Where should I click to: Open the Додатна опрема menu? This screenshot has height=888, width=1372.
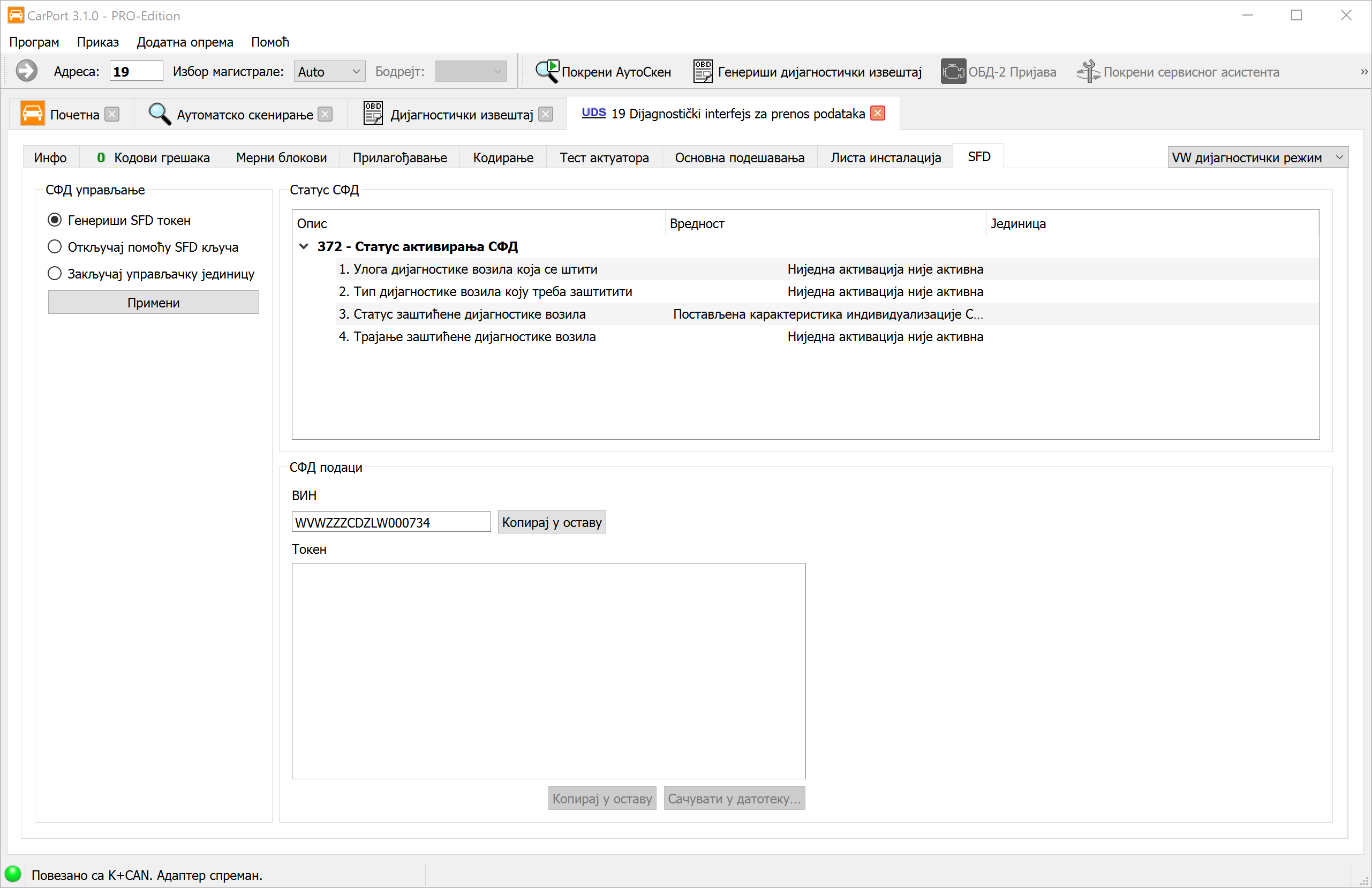pos(184,42)
